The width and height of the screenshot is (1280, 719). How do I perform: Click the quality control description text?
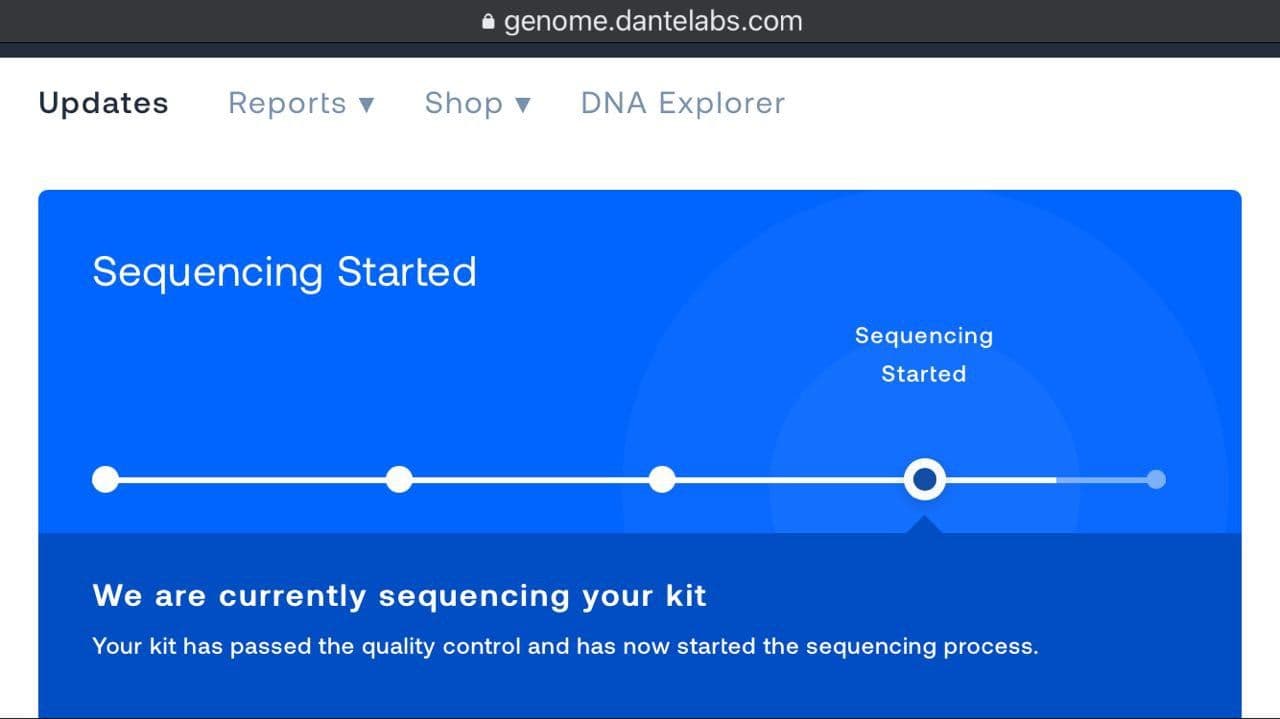[565, 646]
